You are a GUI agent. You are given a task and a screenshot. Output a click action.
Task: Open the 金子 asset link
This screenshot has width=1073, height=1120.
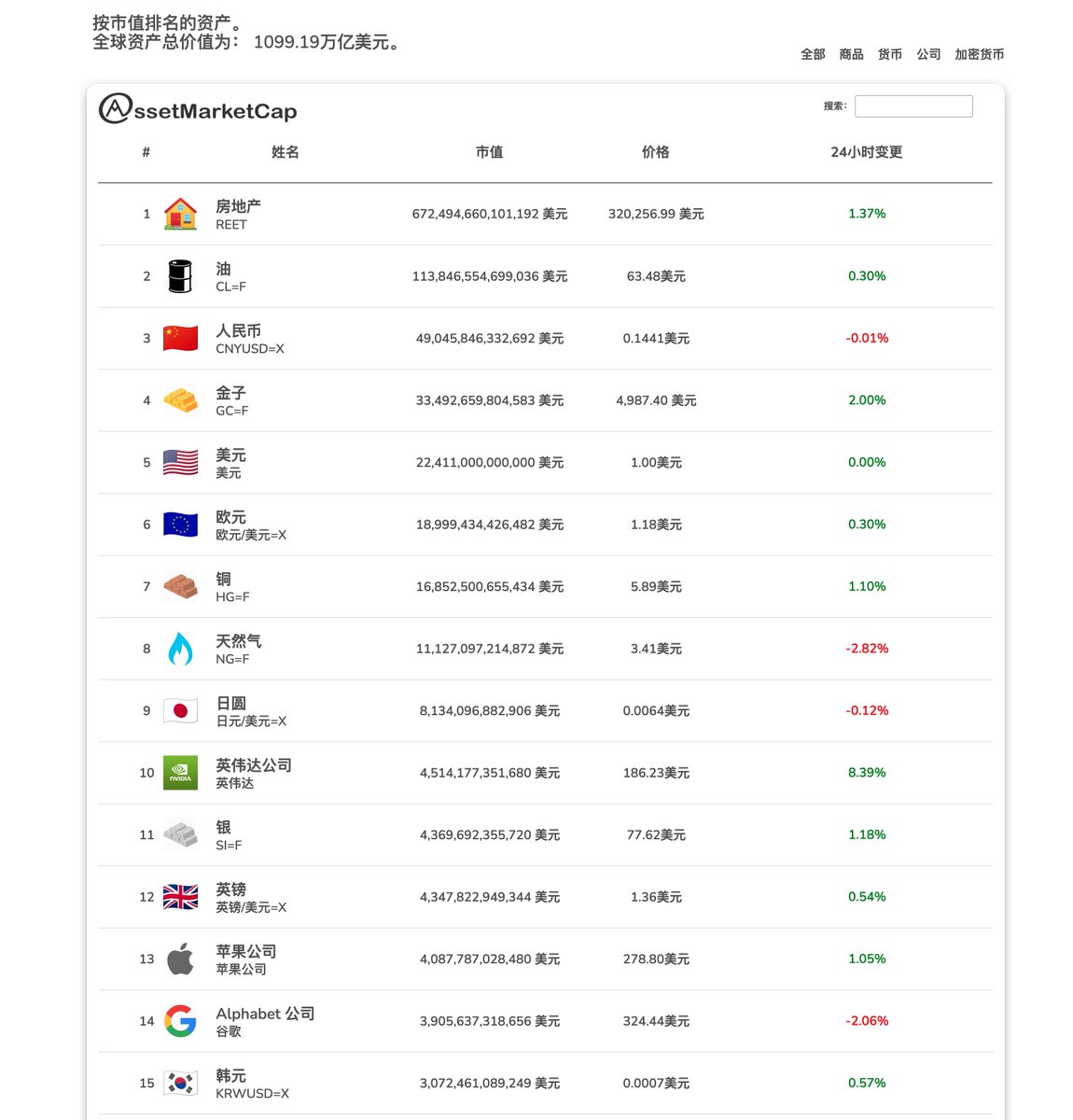(x=230, y=392)
